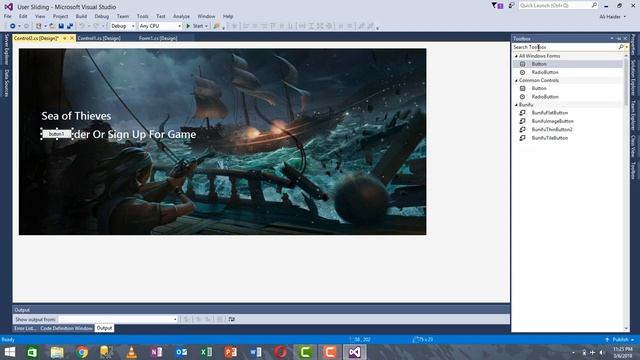Click the Save All icon in the toolbar

[70, 26]
